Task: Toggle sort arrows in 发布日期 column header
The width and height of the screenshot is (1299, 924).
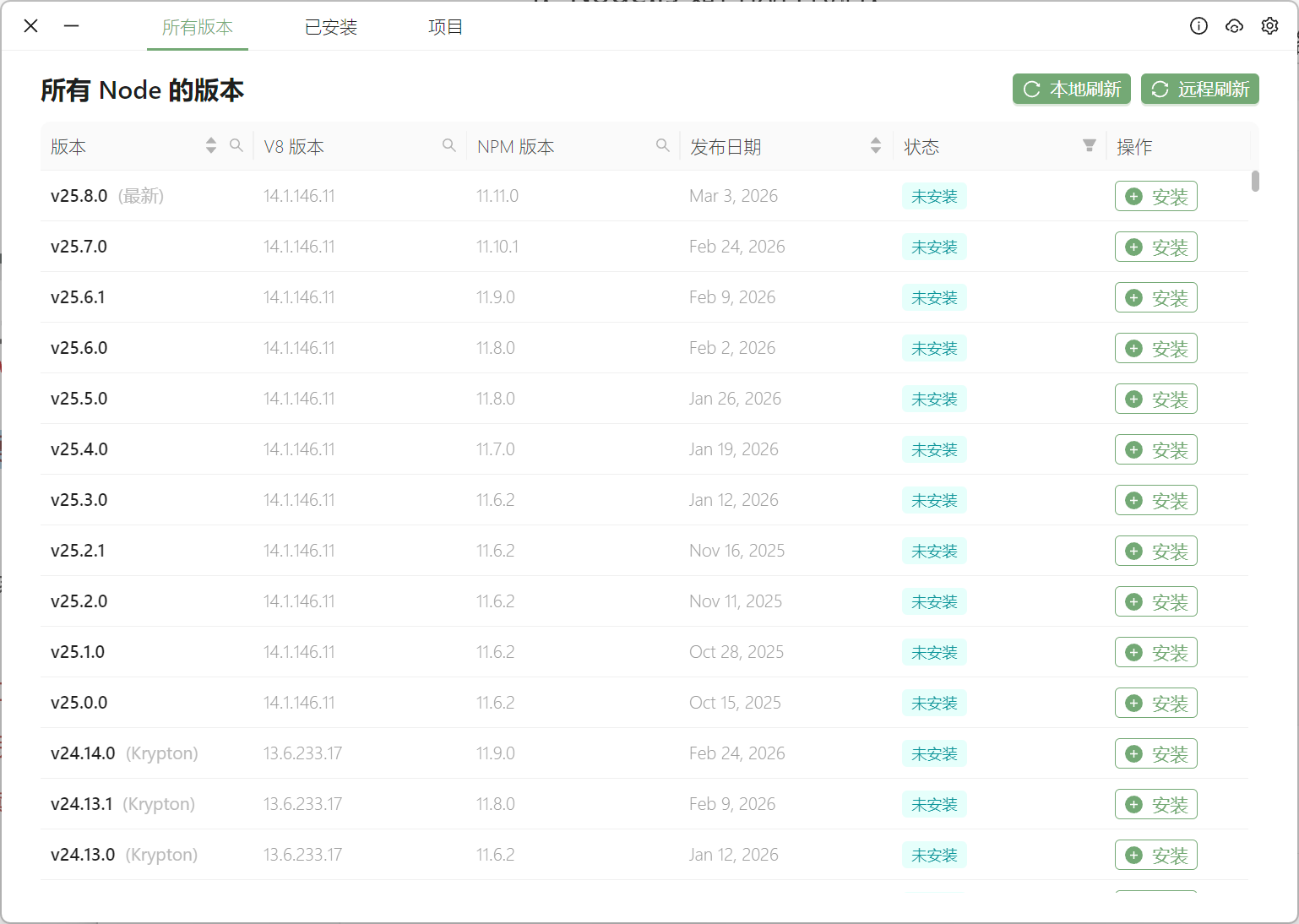Action: [x=876, y=145]
